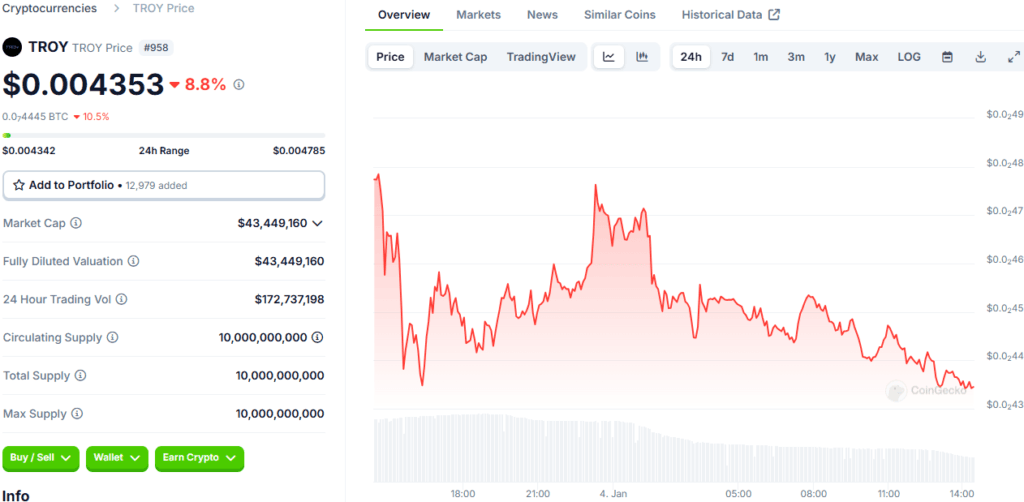Viewport: 1024px width, 502px height.
Task: Click the price chart peak near 4. Jan
Action: point(596,186)
